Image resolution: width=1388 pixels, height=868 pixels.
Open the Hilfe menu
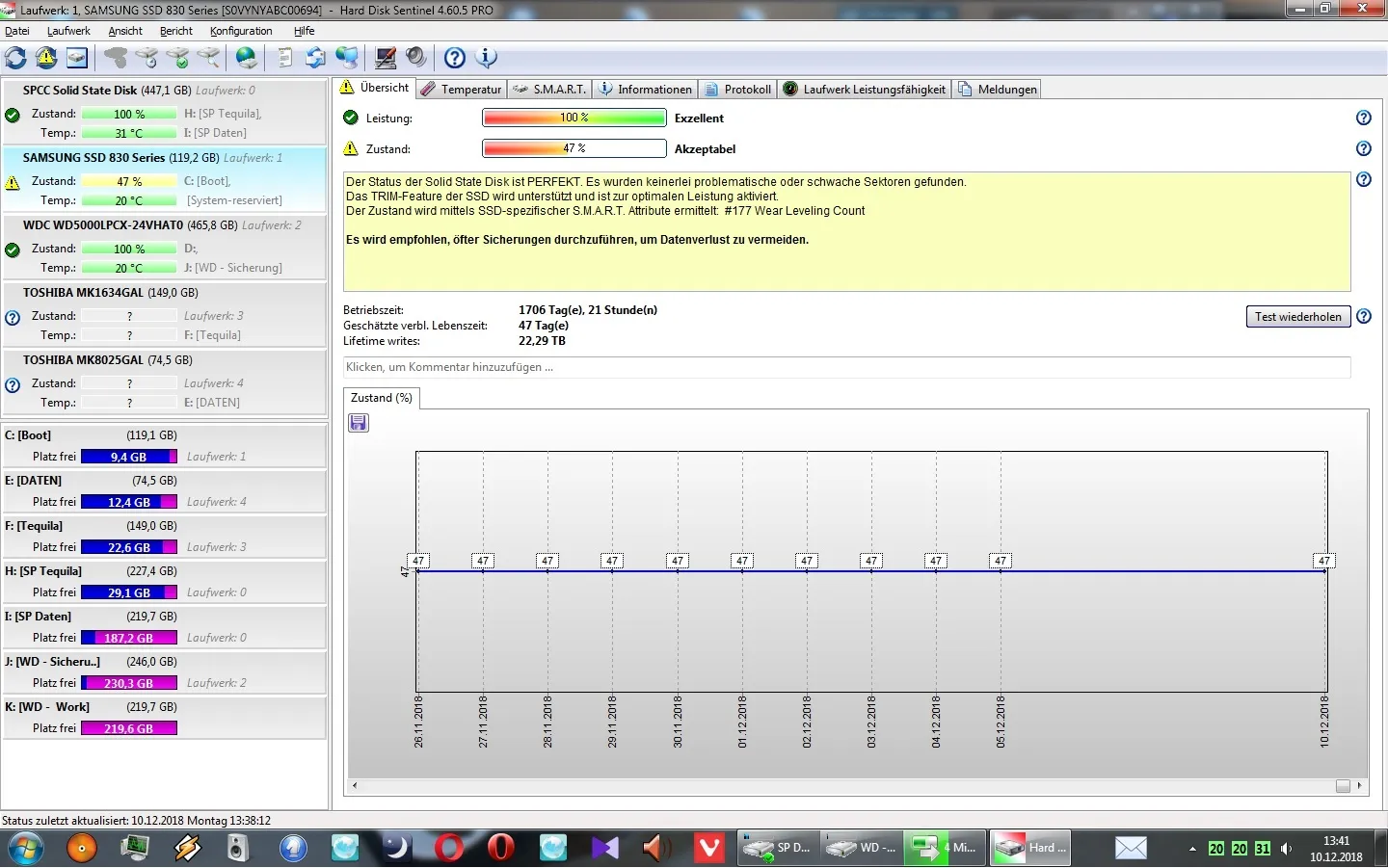304,31
